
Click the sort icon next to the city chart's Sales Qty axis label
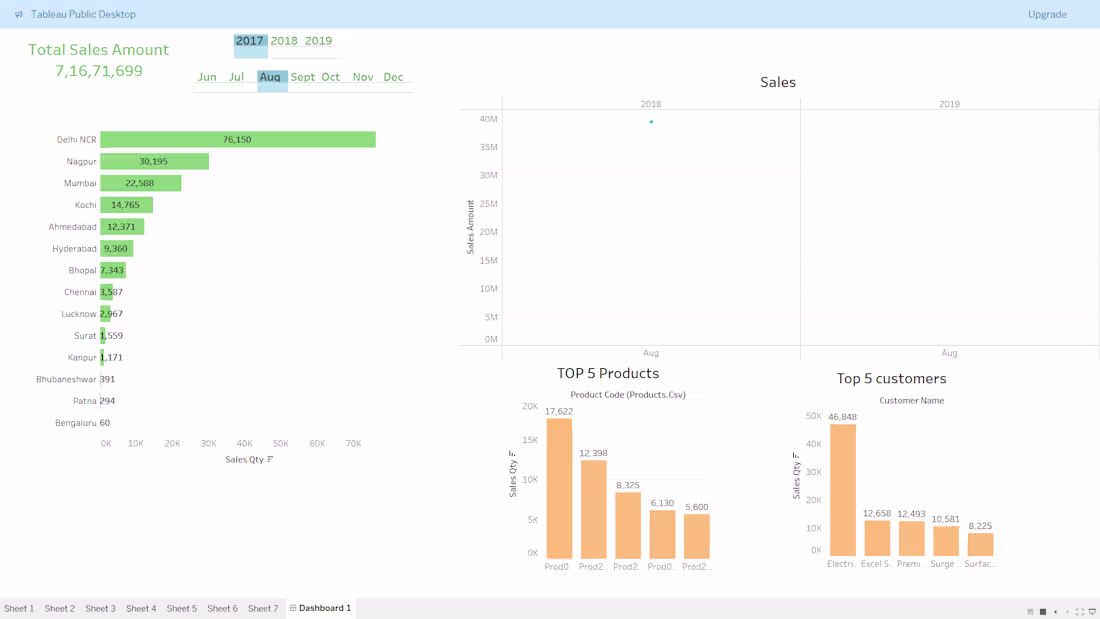270,460
